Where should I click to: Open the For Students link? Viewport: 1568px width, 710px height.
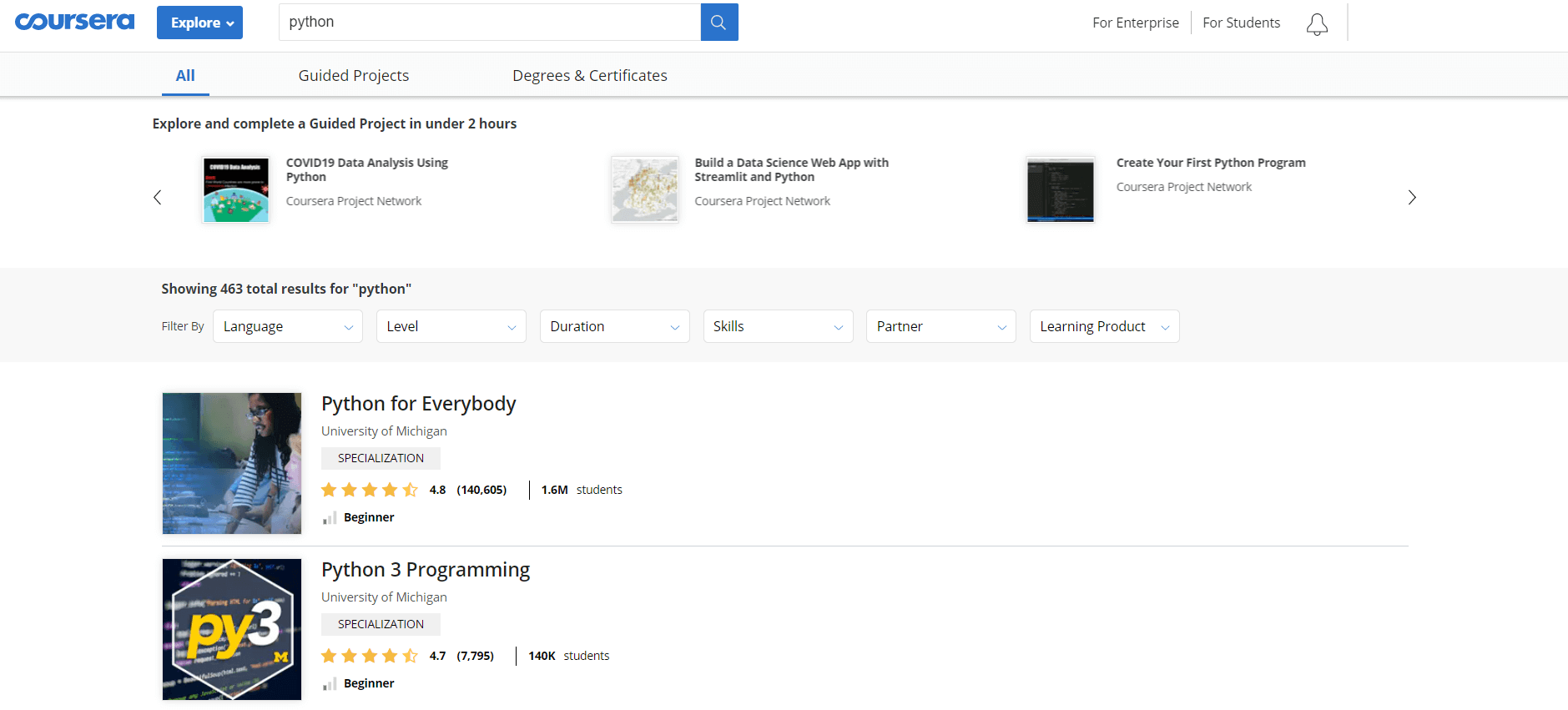1241,23
